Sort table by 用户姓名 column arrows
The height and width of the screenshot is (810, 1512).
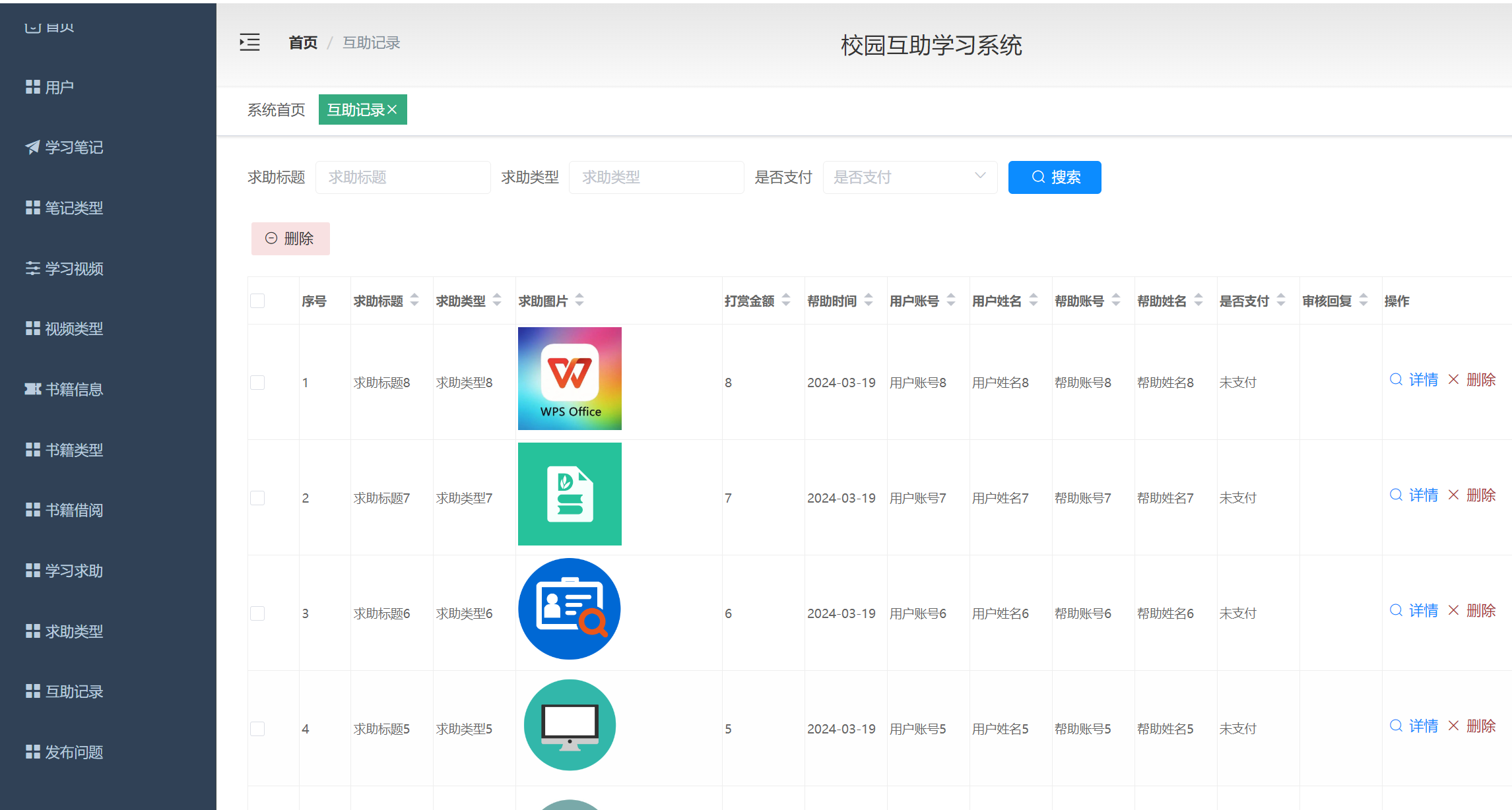tap(1034, 300)
